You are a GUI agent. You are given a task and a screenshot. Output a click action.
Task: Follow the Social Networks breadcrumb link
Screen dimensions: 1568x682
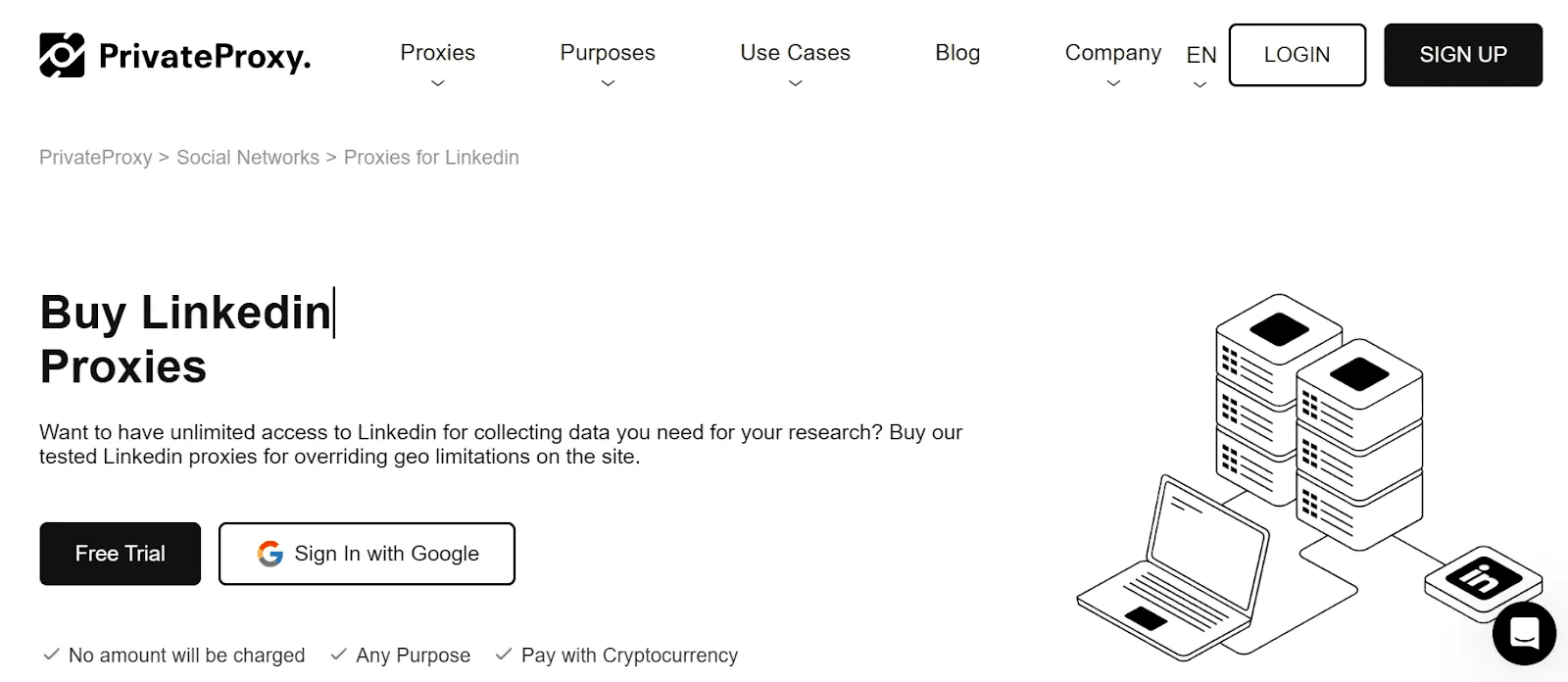pyautogui.click(x=248, y=158)
